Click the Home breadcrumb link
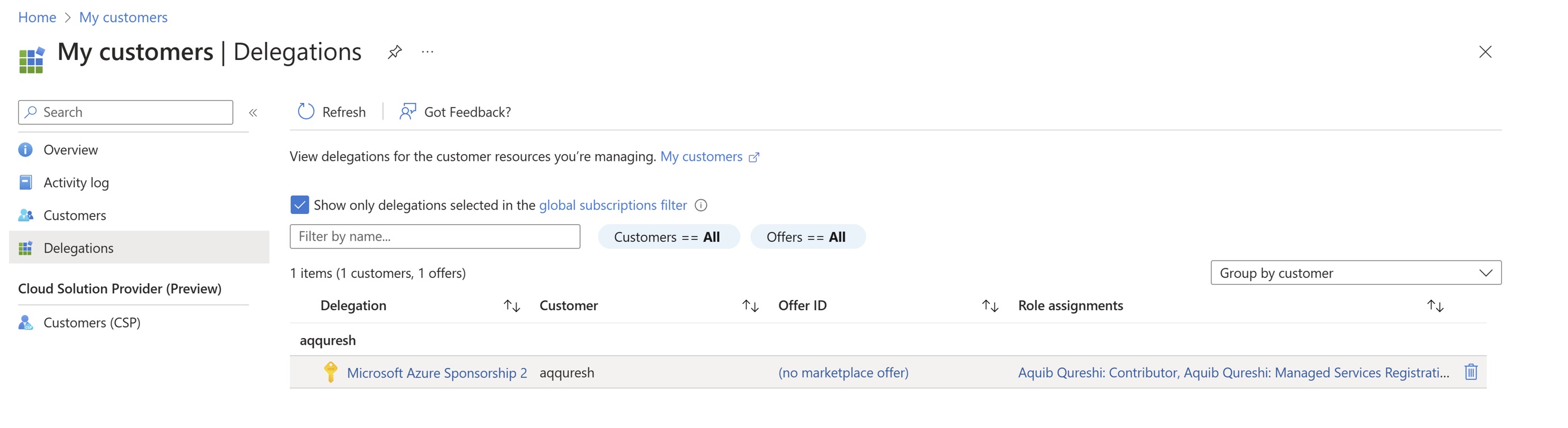The width and height of the screenshot is (1568, 428). click(37, 17)
